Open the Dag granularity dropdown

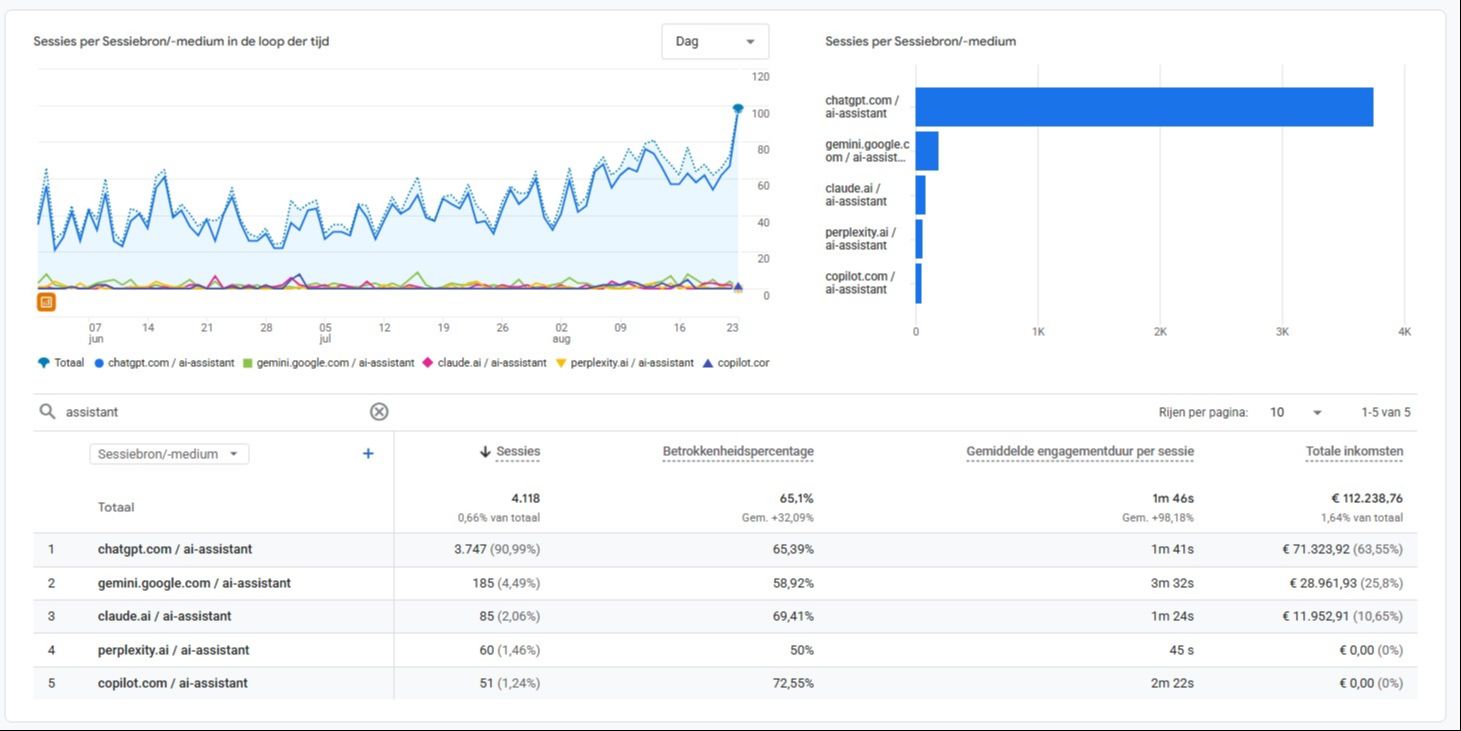tap(715, 41)
